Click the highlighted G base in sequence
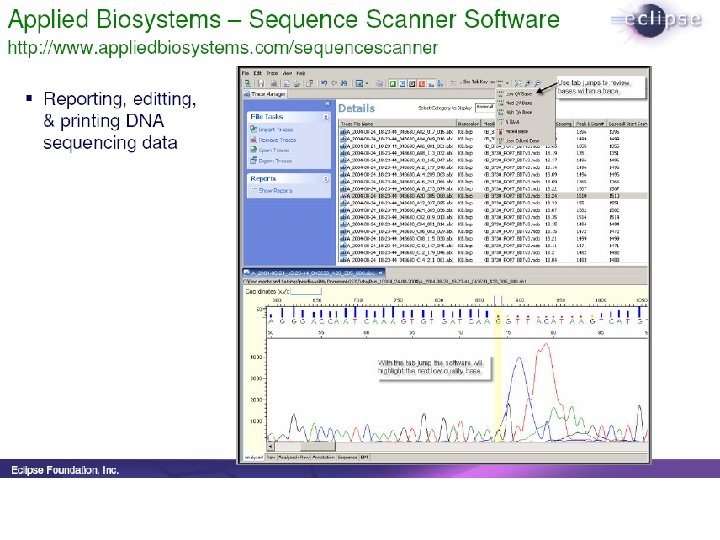Screen dimensions: 720x540 (498, 321)
